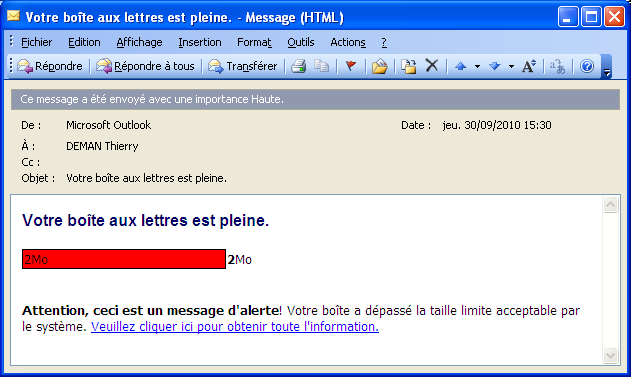Expand the next item arrow dropdown
Viewport: 631px width, 377px height.
pos(511,66)
